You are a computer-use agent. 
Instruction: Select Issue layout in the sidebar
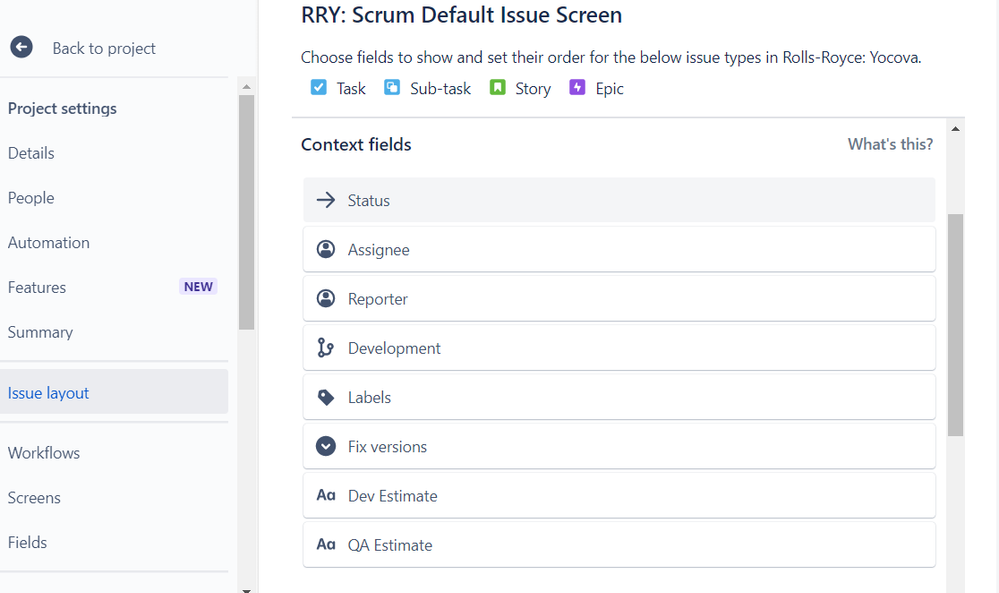(114, 392)
